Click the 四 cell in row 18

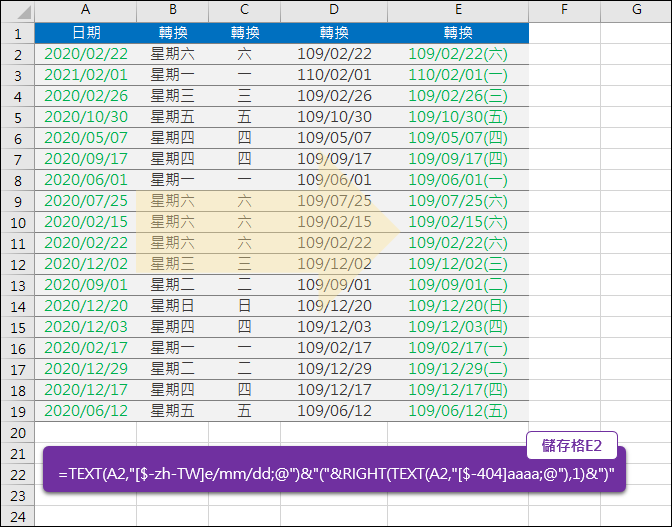(x=244, y=390)
